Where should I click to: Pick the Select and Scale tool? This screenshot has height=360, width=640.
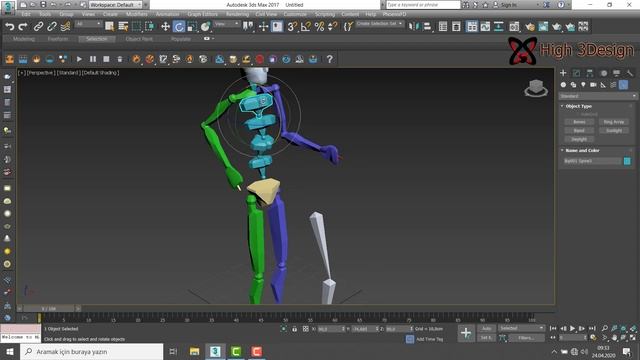(x=192, y=27)
